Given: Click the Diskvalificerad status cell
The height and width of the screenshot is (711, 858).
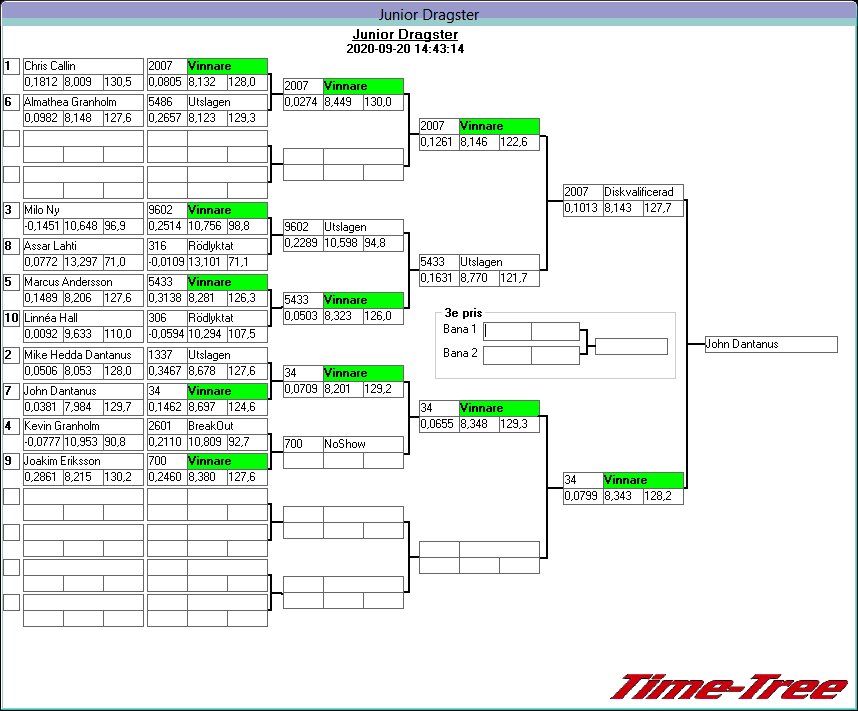Looking at the screenshot, I should 643,192.
